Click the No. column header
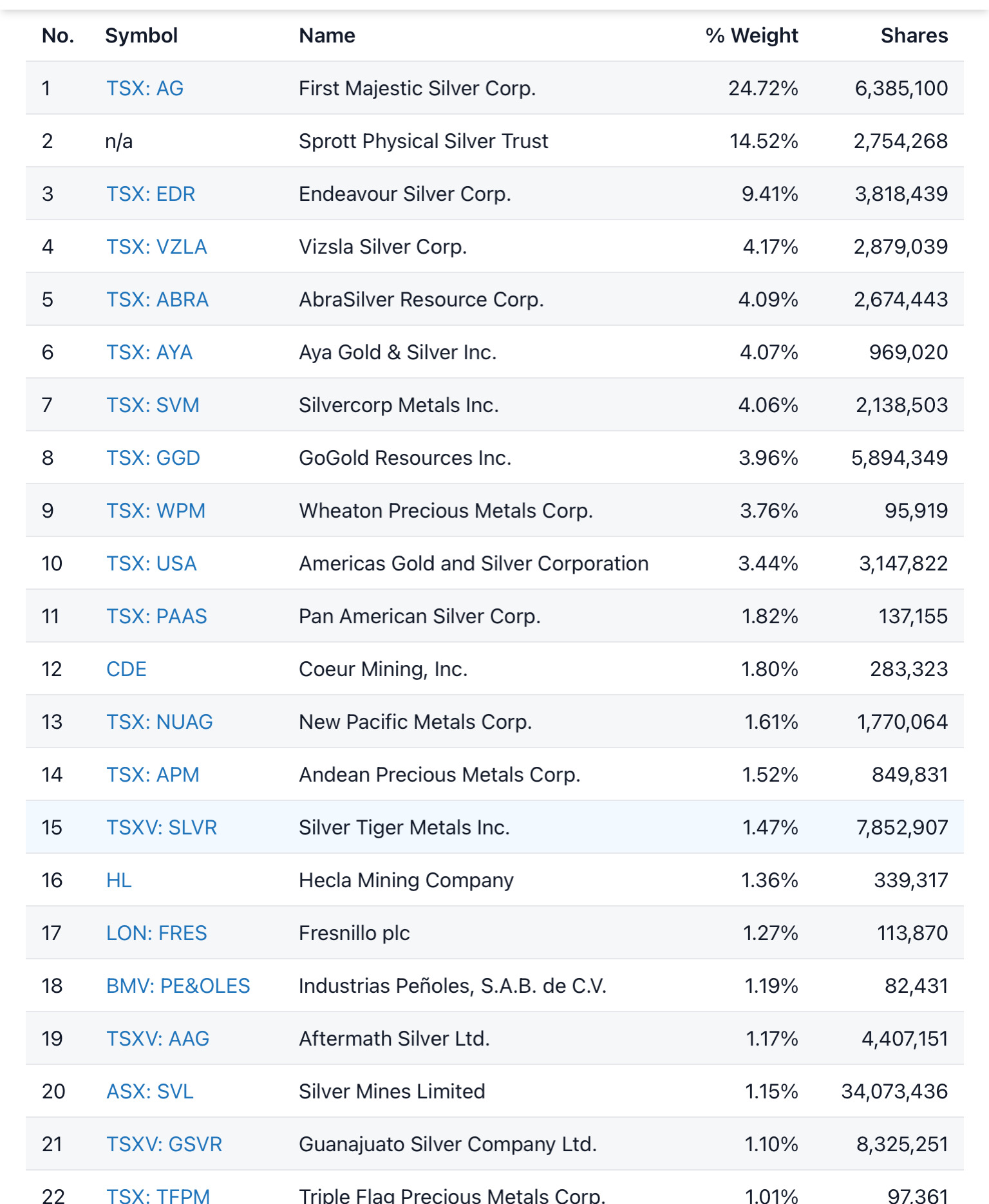Image resolution: width=989 pixels, height=1204 pixels. coord(58,35)
